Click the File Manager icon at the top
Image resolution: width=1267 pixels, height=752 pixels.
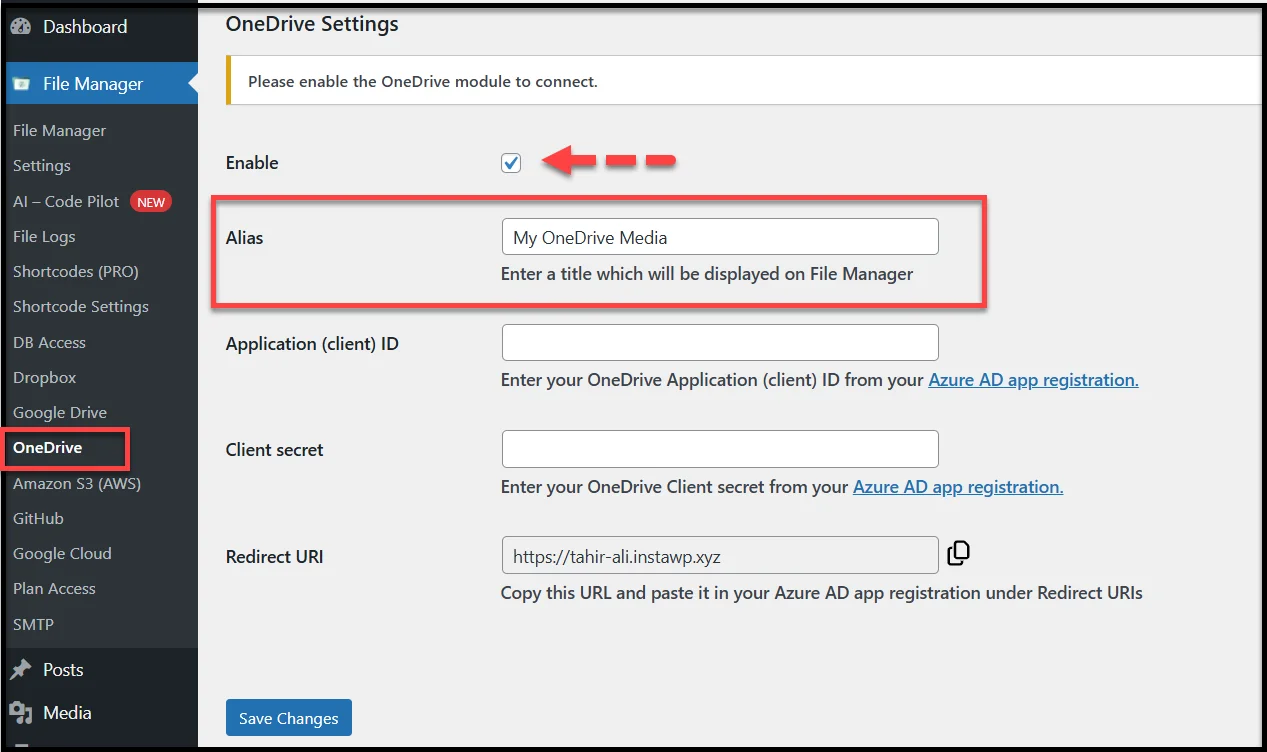(x=21, y=83)
